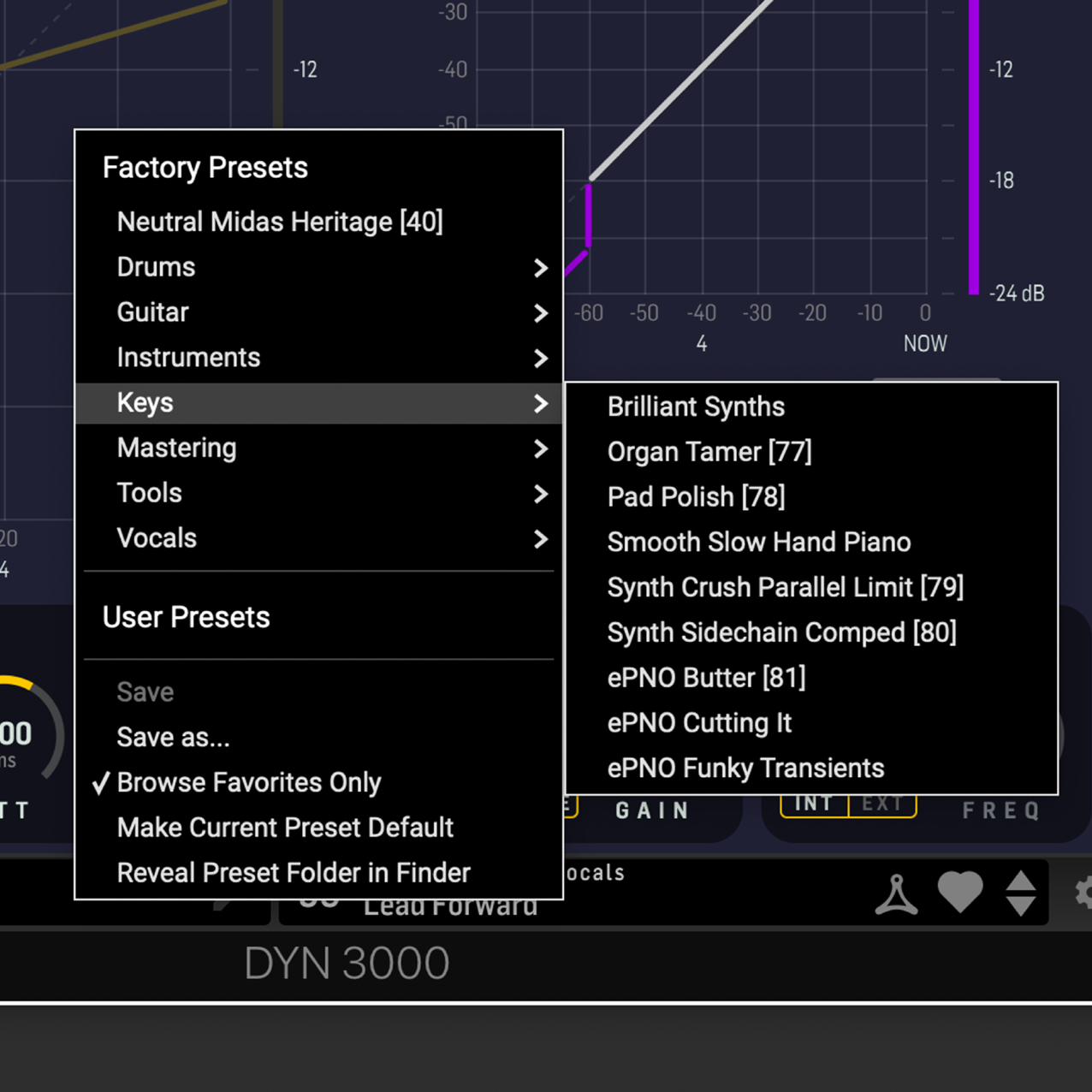Click the User Presets header
1092x1092 pixels.
(x=187, y=618)
